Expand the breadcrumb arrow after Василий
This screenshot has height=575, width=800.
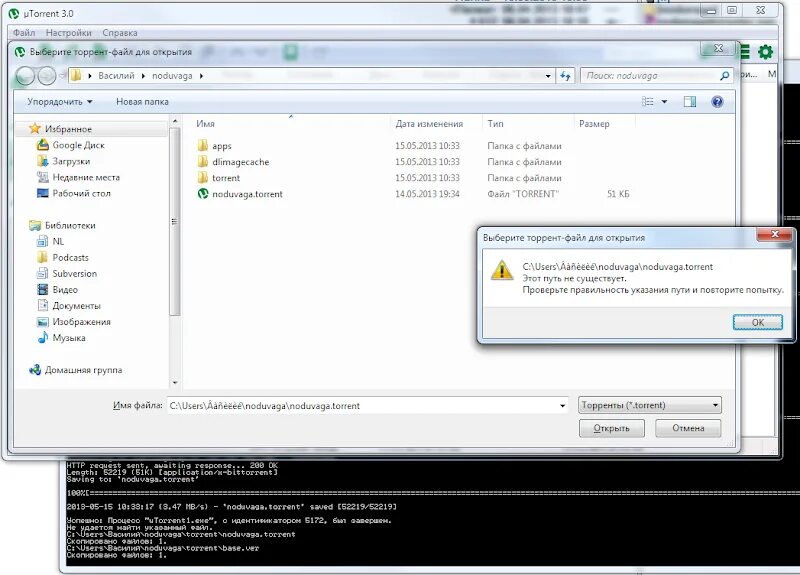click(x=143, y=76)
